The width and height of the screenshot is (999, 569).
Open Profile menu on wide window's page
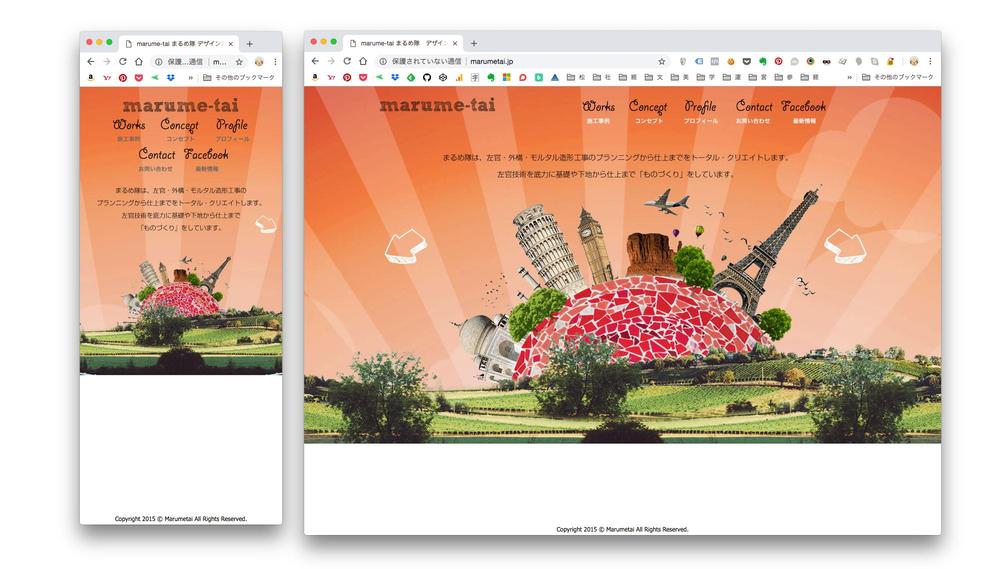(700, 111)
